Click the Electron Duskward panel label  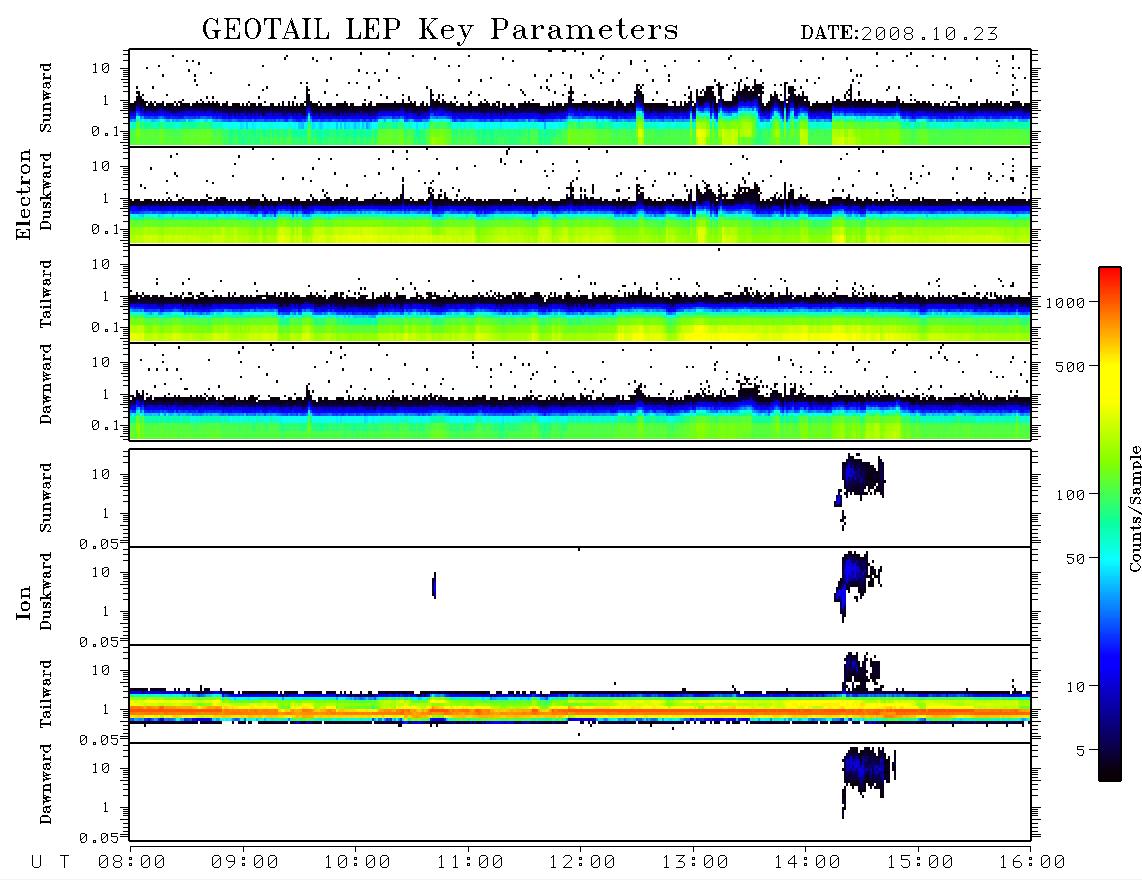[x=46, y=192]
